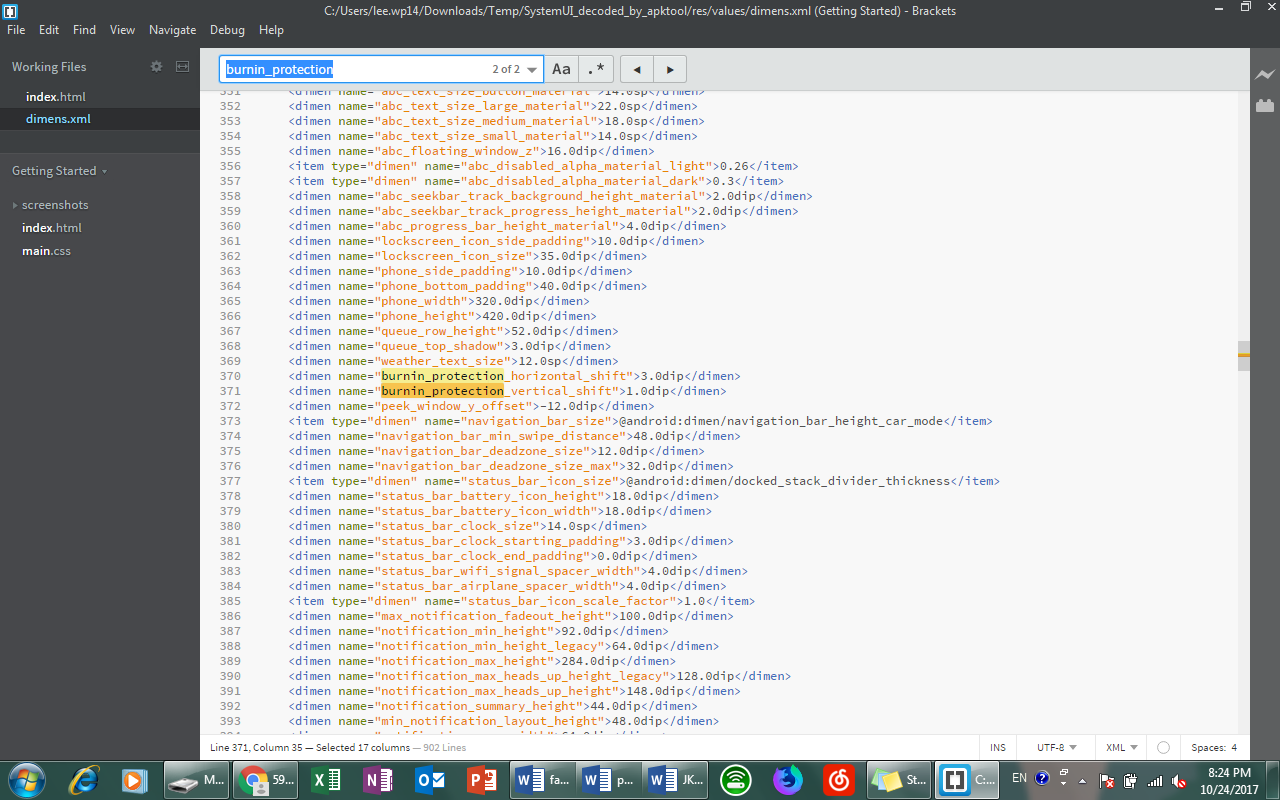This screenshot has width=1280, height=800.
Task: Open the UTF-8 encoding dropdown
Action: click(1057, 747)
